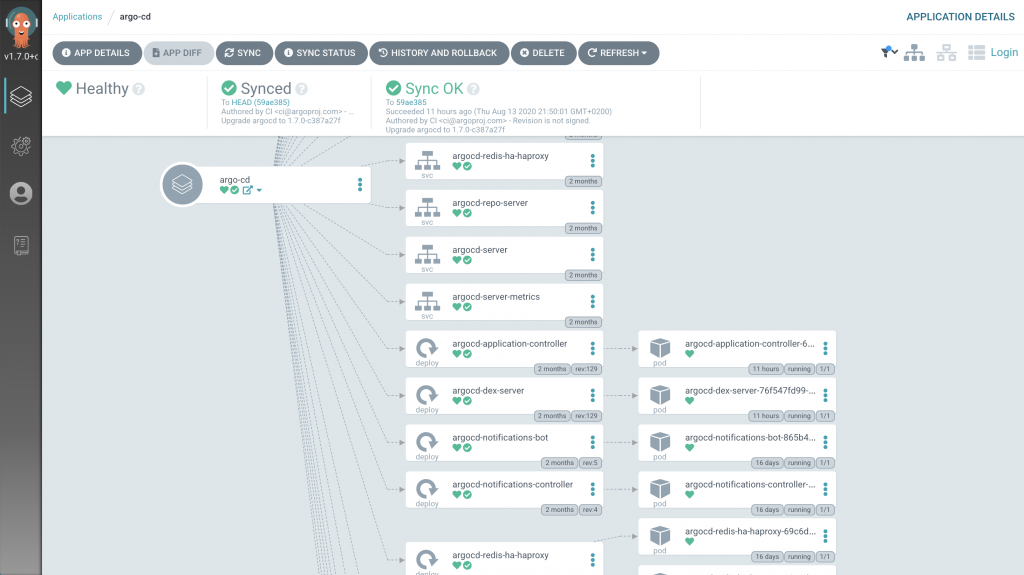
Task: Open kebab menu for argocd-dex-server deployment
Action: (592, 396)
